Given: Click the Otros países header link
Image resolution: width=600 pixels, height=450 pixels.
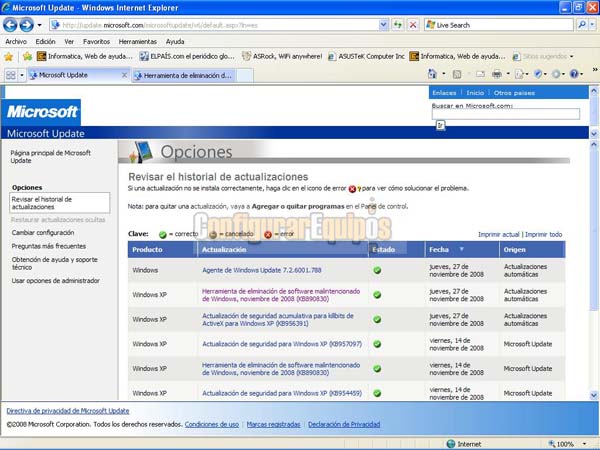Looking at the screenshot, I should click(x=514, y=93).
